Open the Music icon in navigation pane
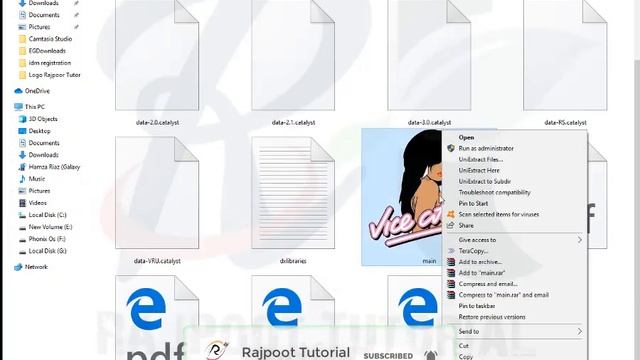Image resolution: width=640 pixels, height=360 pixels. point(22,179)
